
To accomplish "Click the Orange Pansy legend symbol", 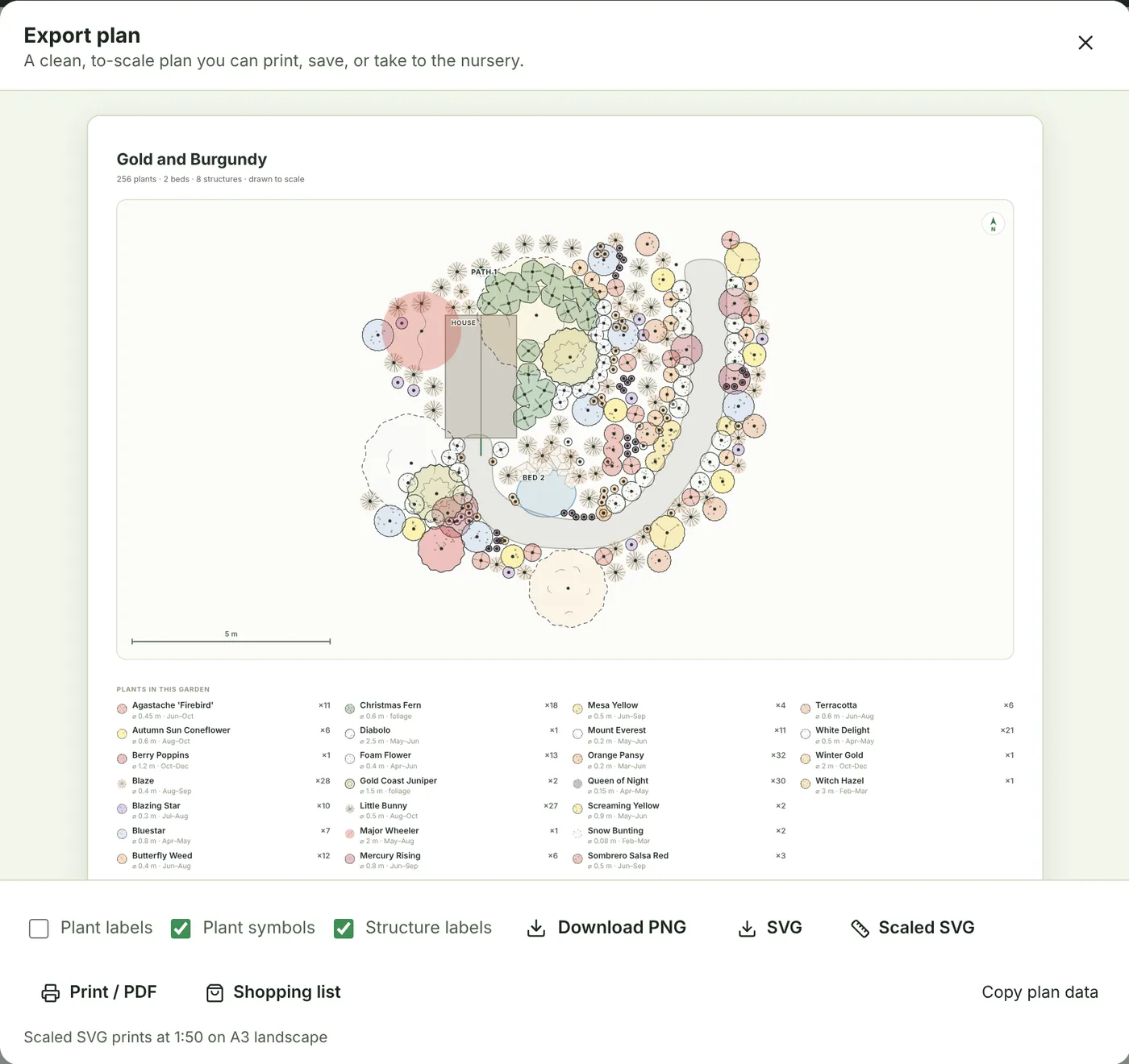I will pos(577,759).
